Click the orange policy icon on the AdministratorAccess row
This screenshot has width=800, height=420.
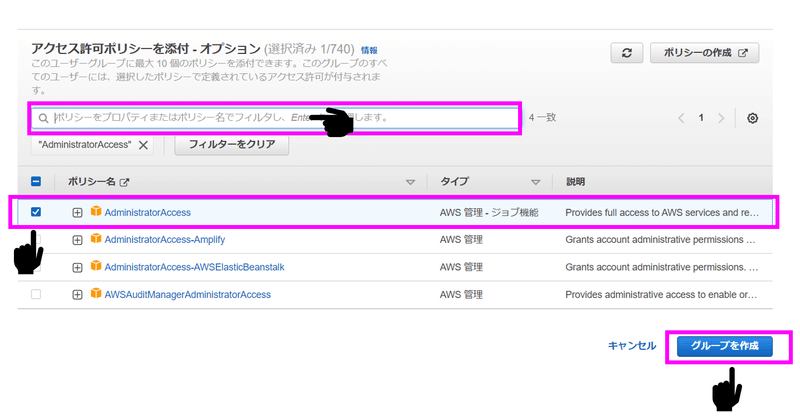click(95, 211)
